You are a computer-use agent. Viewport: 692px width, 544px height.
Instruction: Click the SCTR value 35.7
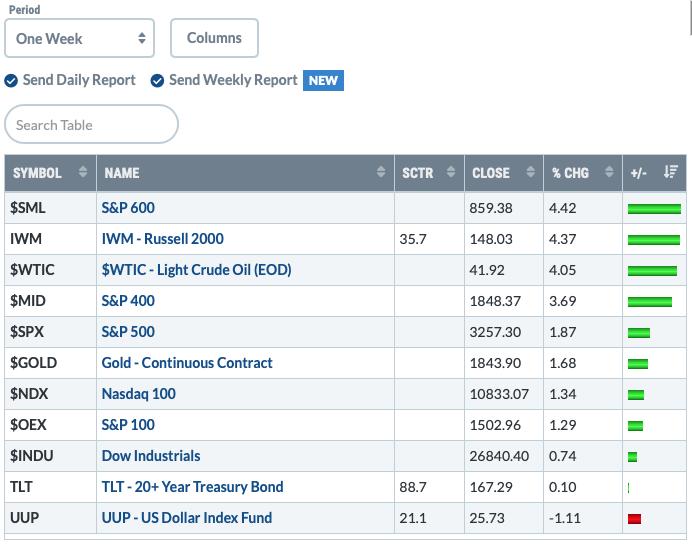[413, 239]
